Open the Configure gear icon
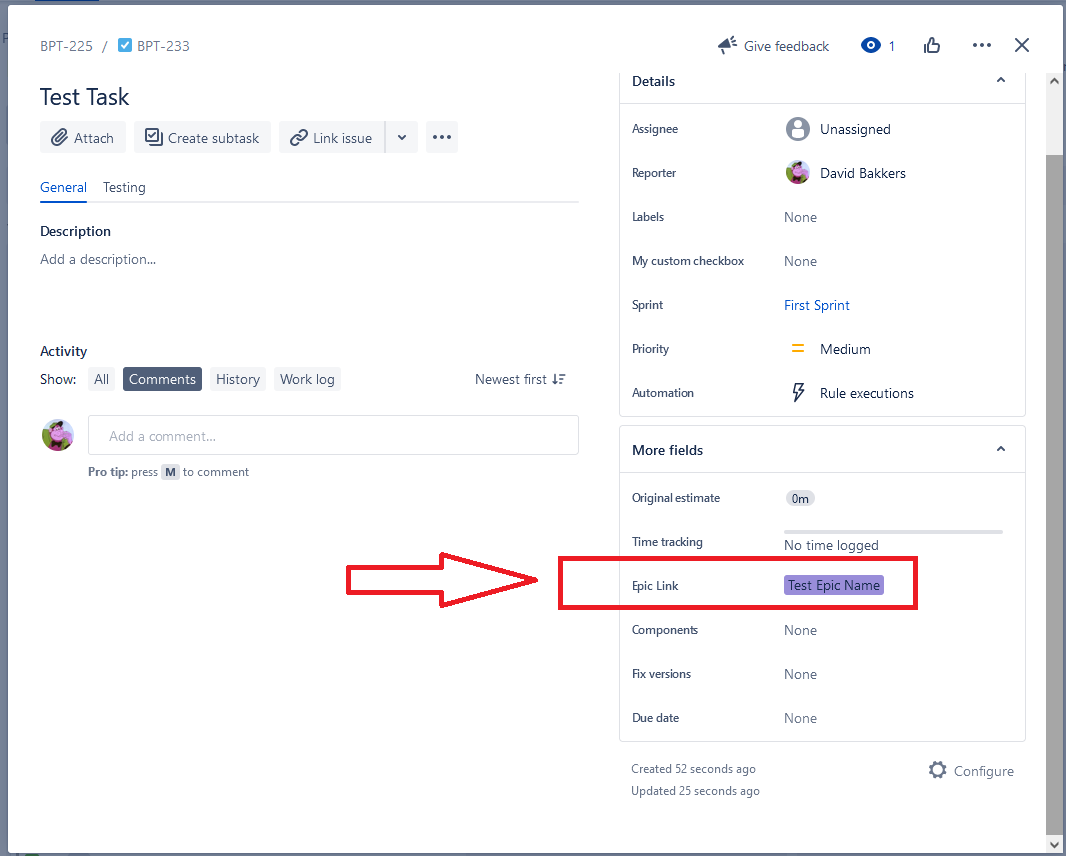This screenshot has width=1066, height=856. [x=937, y=770]
